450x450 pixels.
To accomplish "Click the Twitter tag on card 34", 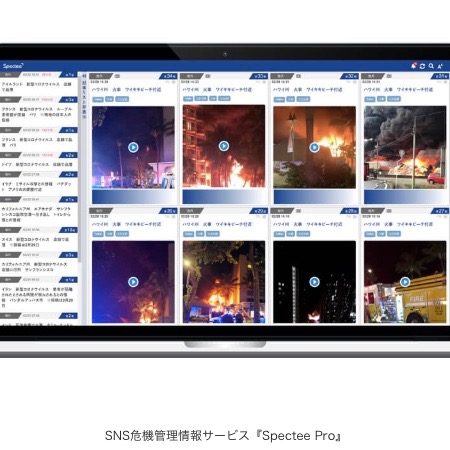I will click(98, 99).
